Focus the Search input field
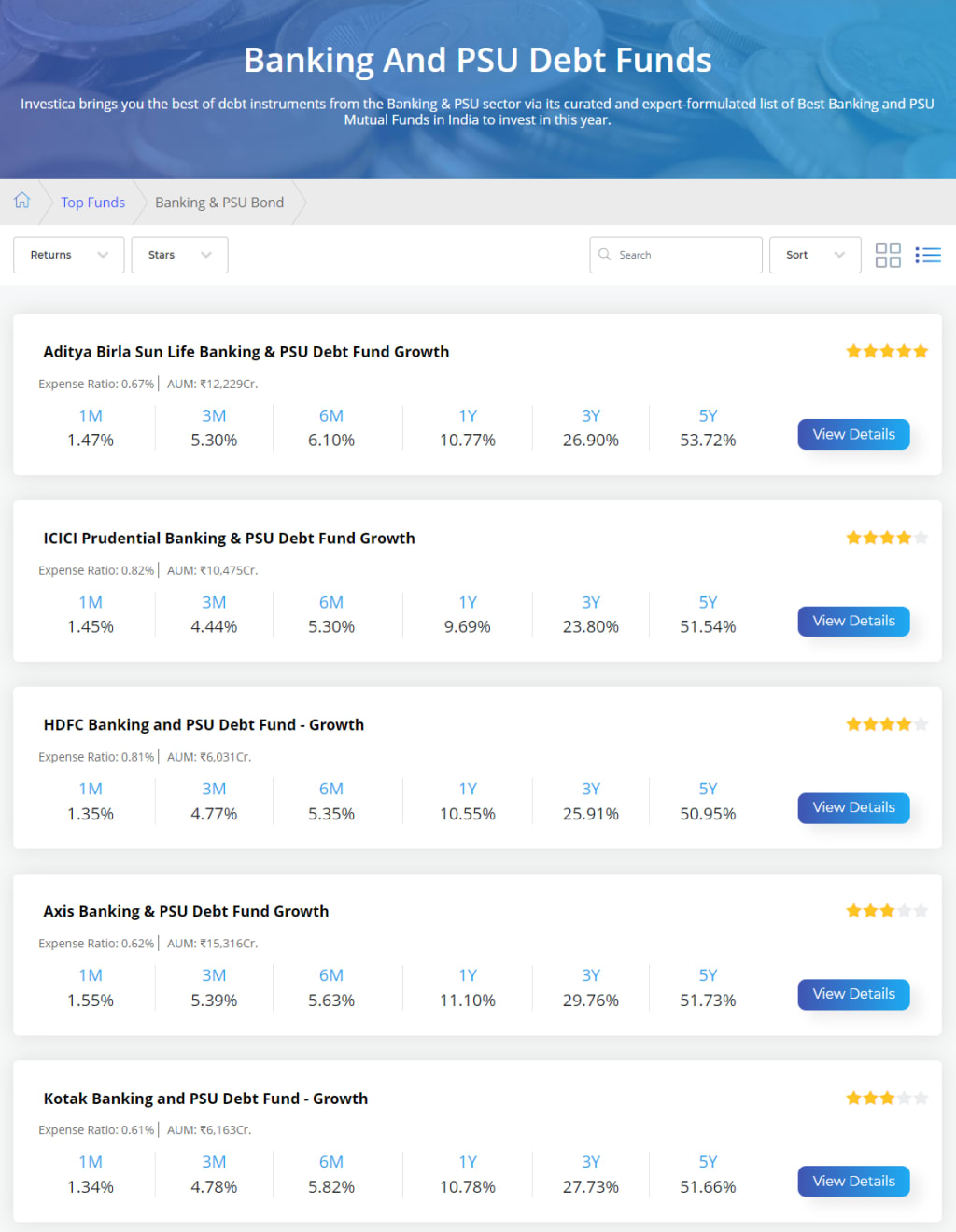The width and height of the screenshot is (956, 1232). coord(676,255)
